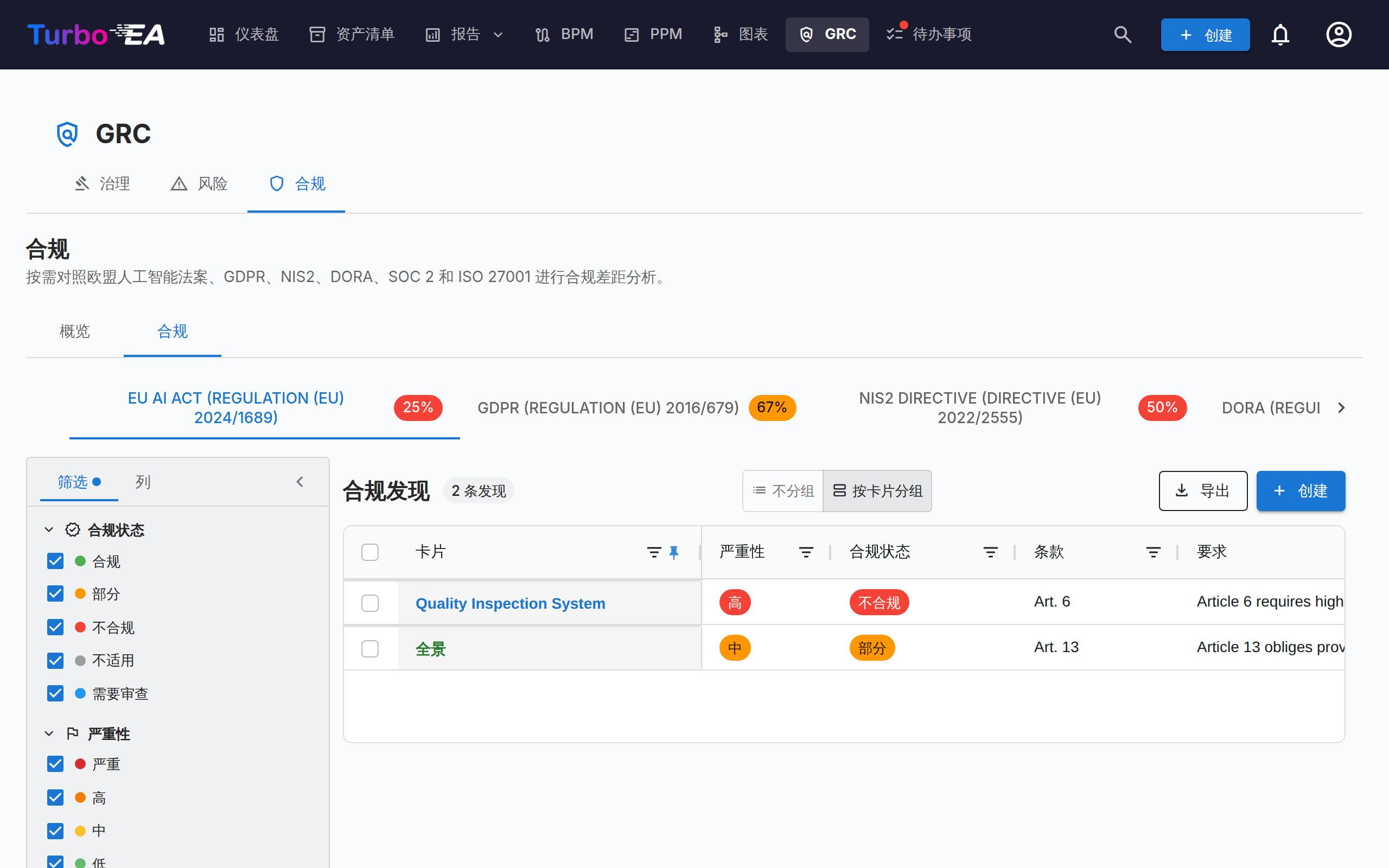Screen dimensions: 1389x868
Task: Click 创建 button beside the export button
Action: coord(1300,491)
